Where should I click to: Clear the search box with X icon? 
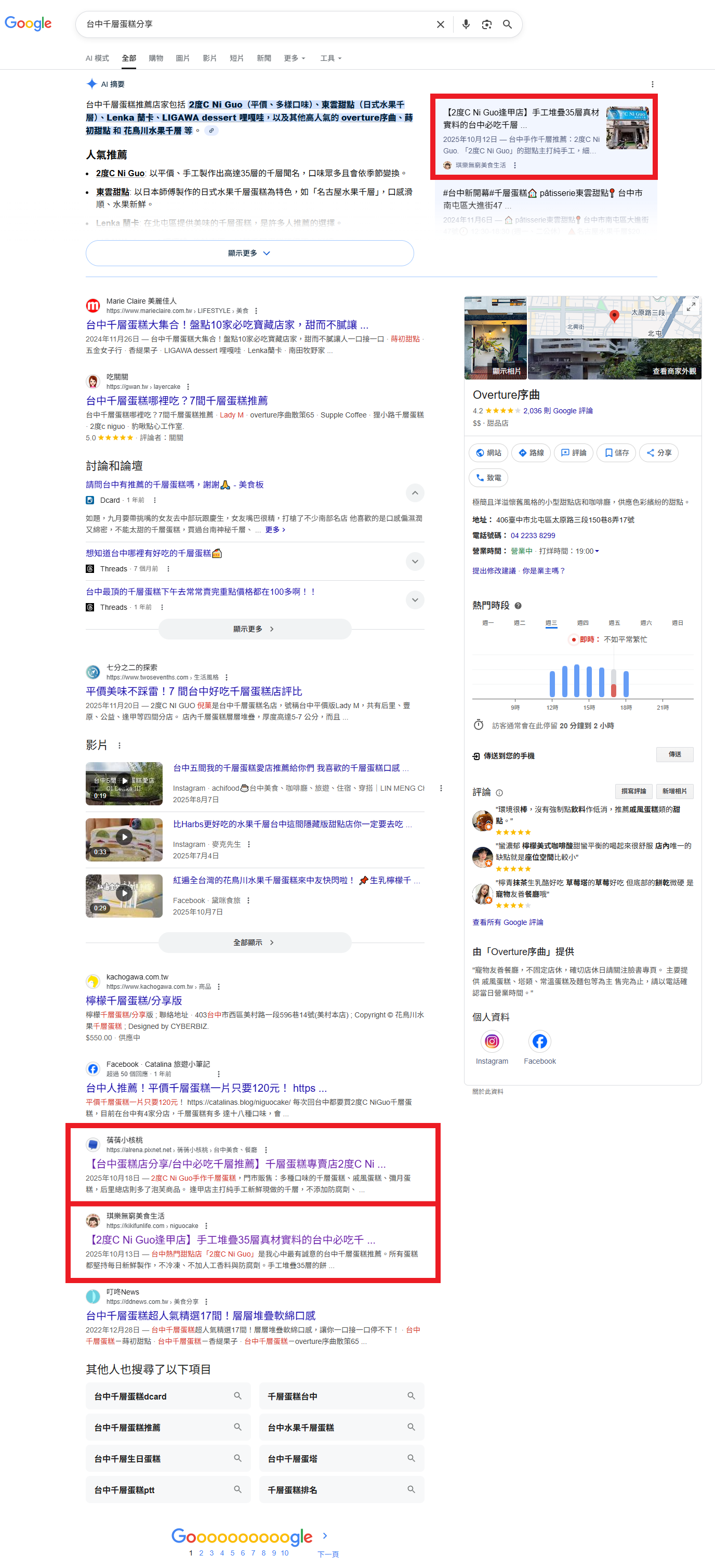440,24
